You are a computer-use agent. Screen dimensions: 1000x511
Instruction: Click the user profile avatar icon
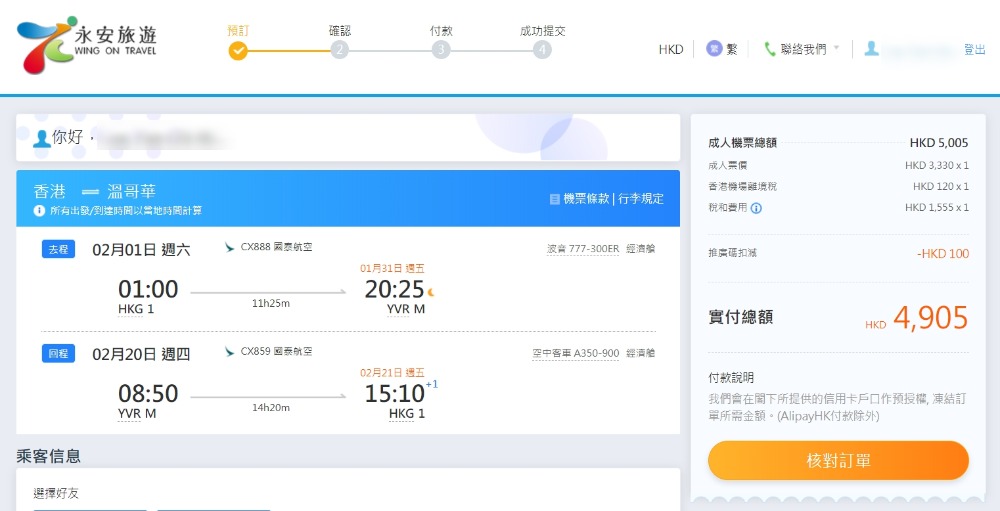coord(872,49)
